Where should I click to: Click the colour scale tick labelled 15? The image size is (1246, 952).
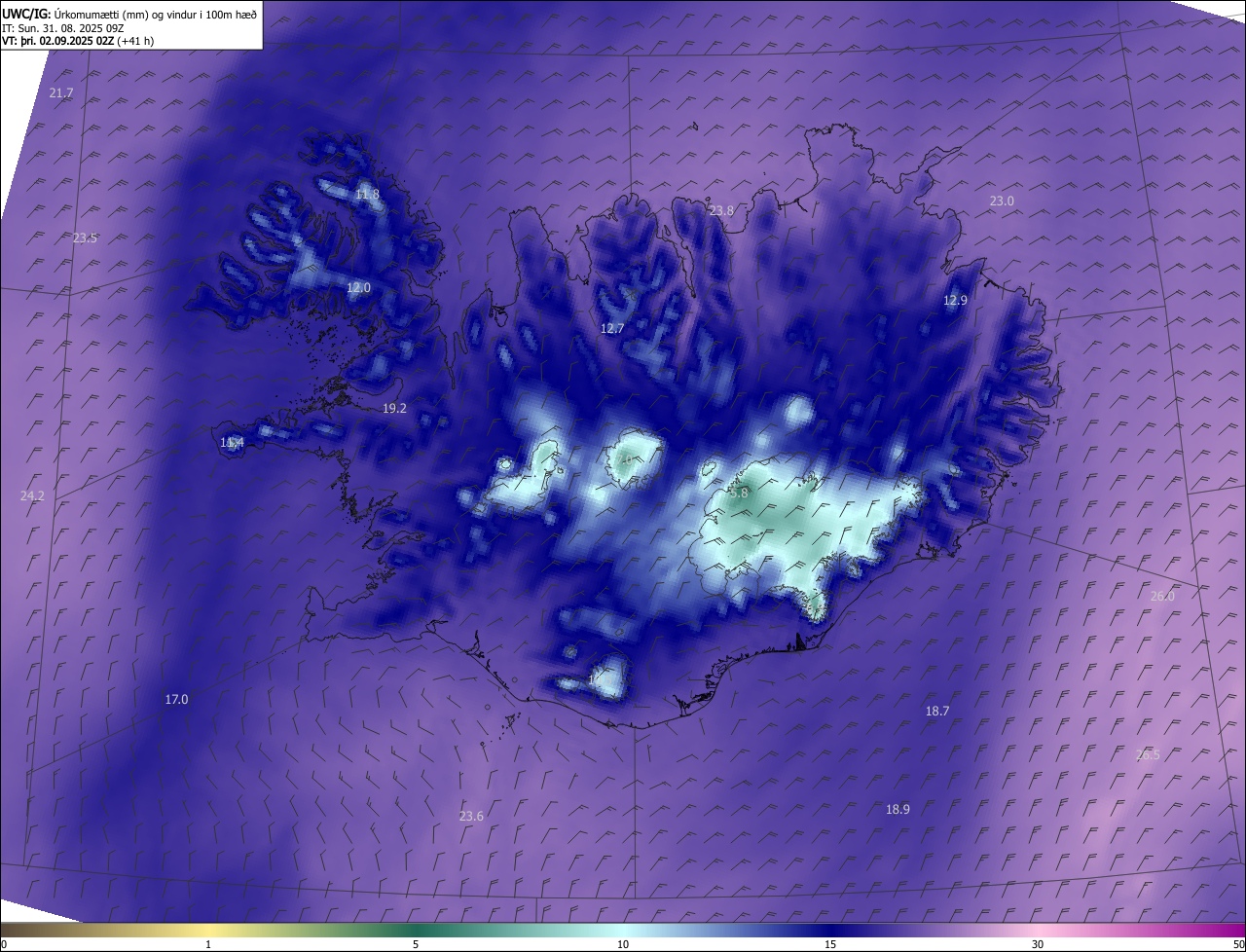(830, 944)
